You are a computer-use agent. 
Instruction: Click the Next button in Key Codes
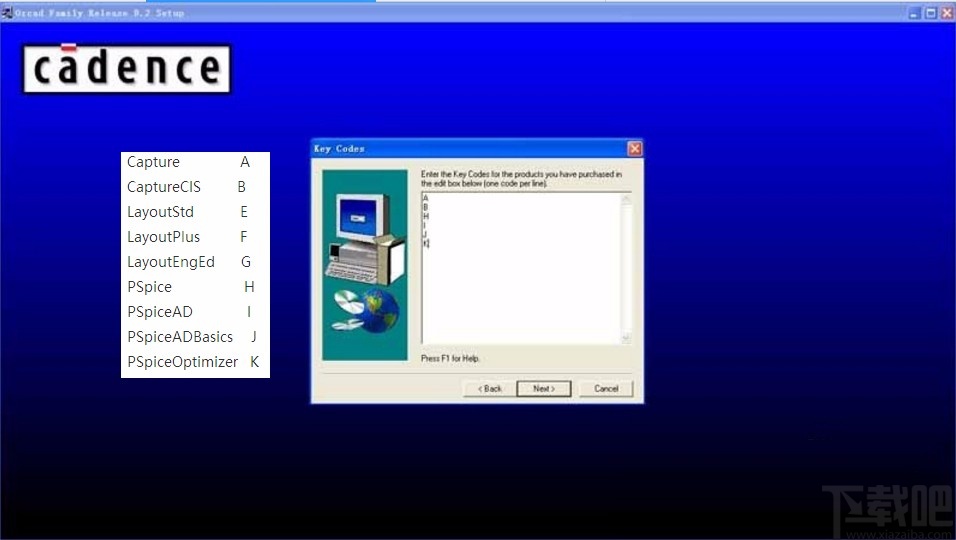tap(543, 389)
